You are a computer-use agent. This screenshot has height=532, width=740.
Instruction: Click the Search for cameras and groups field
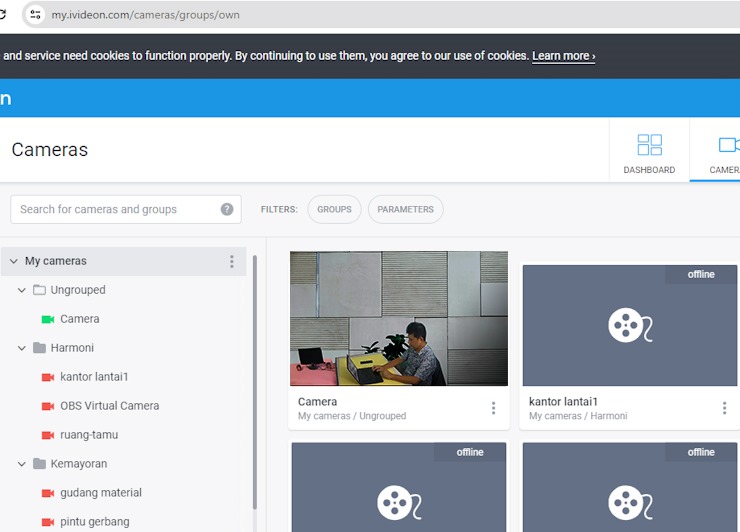[x=126, y=209]
